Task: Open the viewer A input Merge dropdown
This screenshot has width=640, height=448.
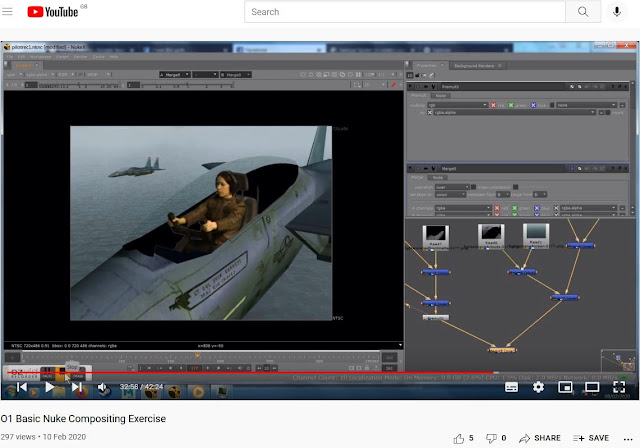Action: click(x=174, y=75)
